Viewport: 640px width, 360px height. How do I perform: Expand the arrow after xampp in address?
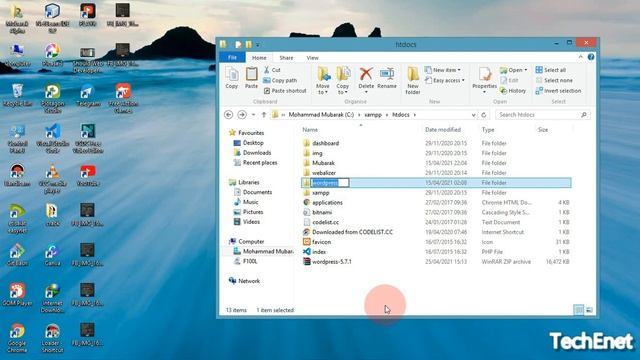click(x=386, y=115)
